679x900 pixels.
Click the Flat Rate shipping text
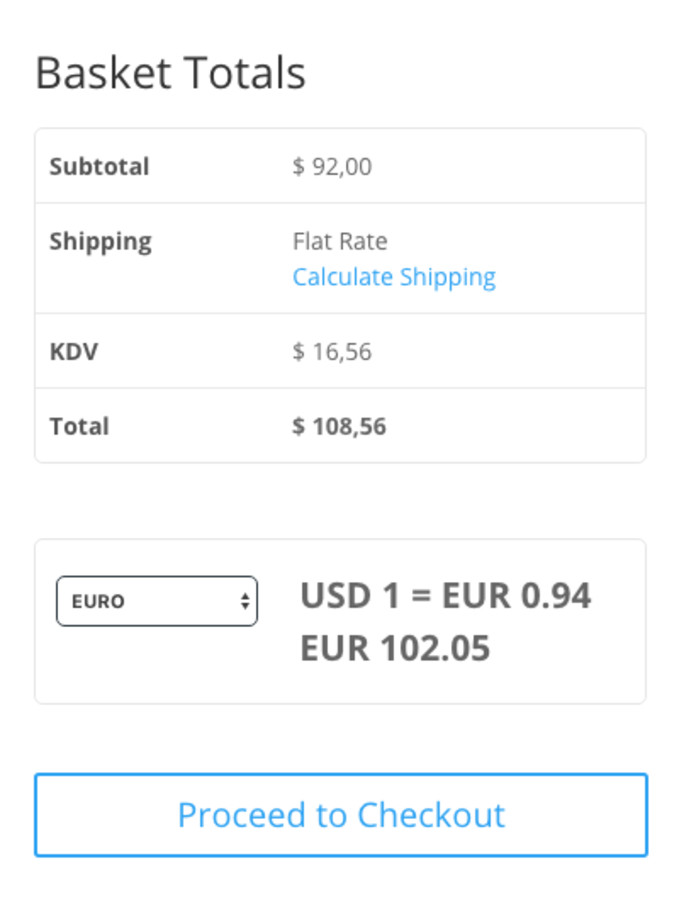339,241
